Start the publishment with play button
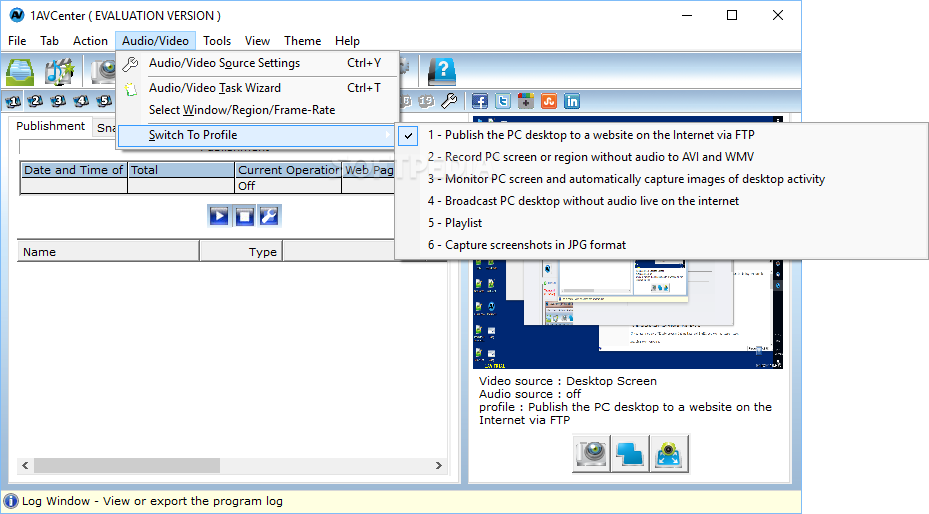This screenshot has width=929, height=514. [x=219, y=216]
